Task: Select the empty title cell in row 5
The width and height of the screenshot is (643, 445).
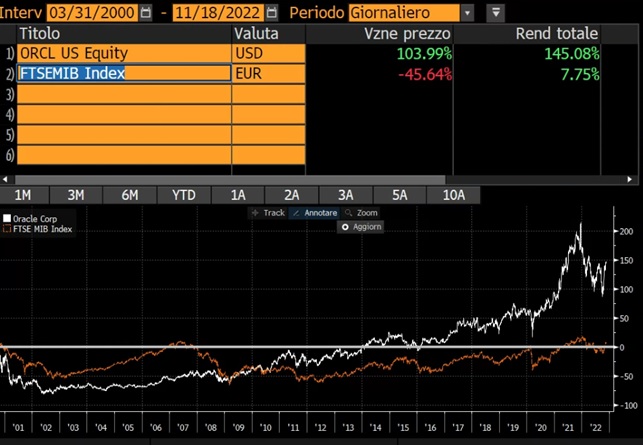Action: [x=124, y=135]
